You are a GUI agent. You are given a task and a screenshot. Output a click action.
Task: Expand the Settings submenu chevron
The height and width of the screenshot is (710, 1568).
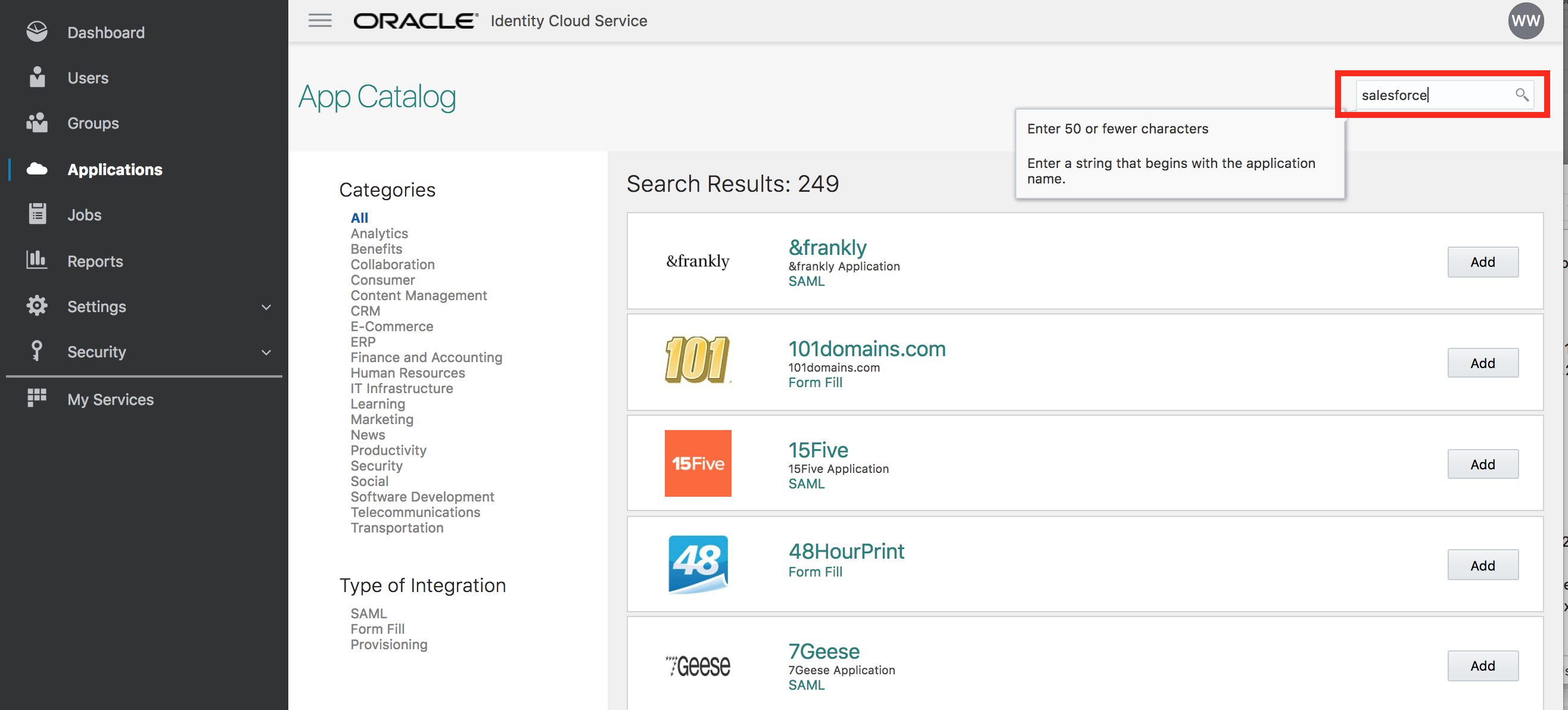(x=266, y=307)
